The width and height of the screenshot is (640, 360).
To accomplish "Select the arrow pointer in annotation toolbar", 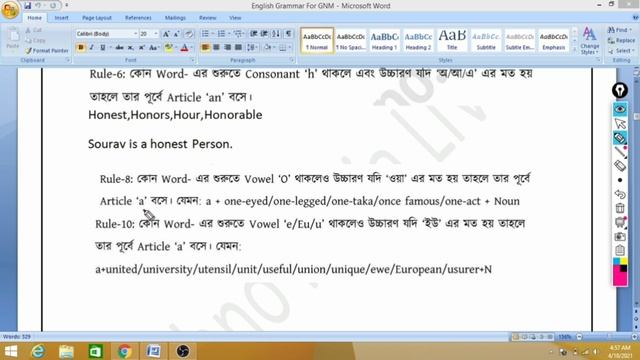I will click(x=620, y=124).
